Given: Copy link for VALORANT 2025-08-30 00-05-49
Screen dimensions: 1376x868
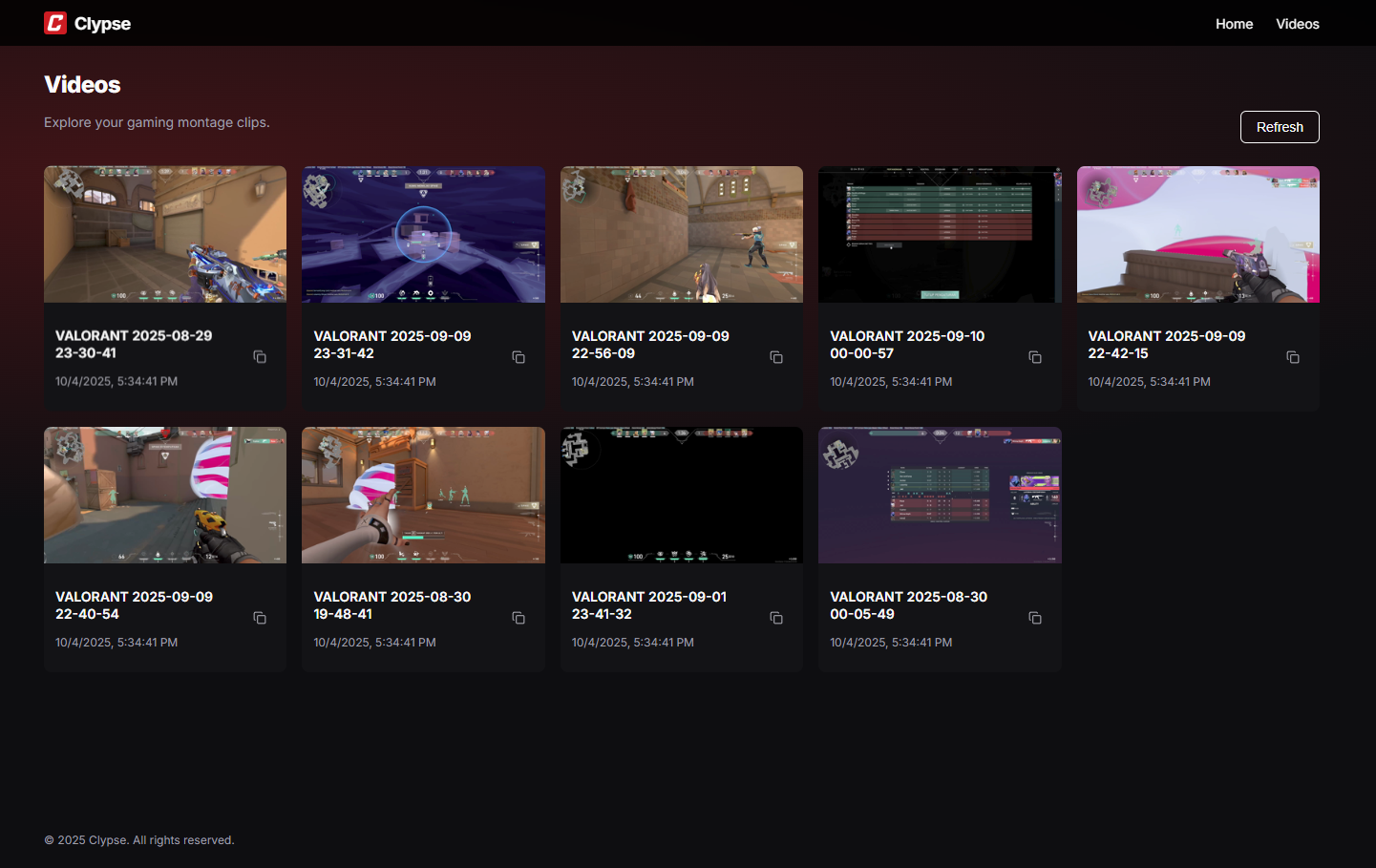Looking at the screenshot, I should tap(1035, 618).
